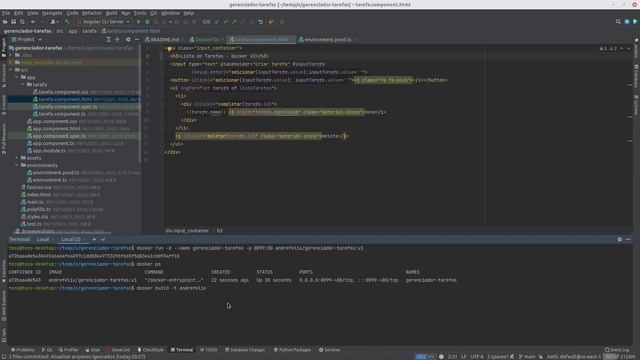The image size is (640, 360).
Task: Open the CheckStyle tool window
Action: [x=151, y=350]
